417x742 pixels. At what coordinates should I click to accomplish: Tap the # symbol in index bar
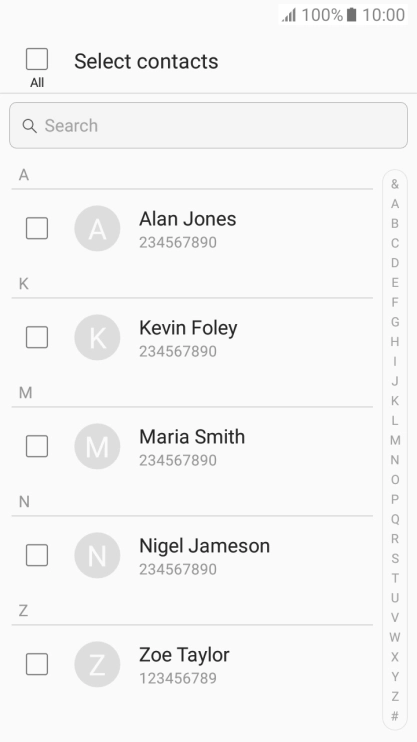click(x=395, y=716)
